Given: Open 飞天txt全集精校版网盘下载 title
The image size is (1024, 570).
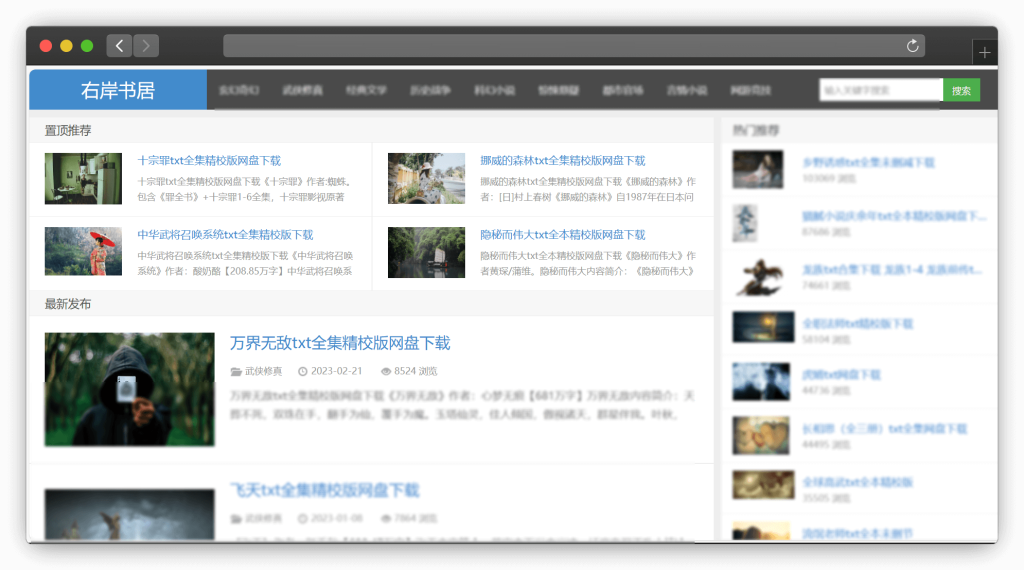Looking at the screenshot, I should click(325, 490).
